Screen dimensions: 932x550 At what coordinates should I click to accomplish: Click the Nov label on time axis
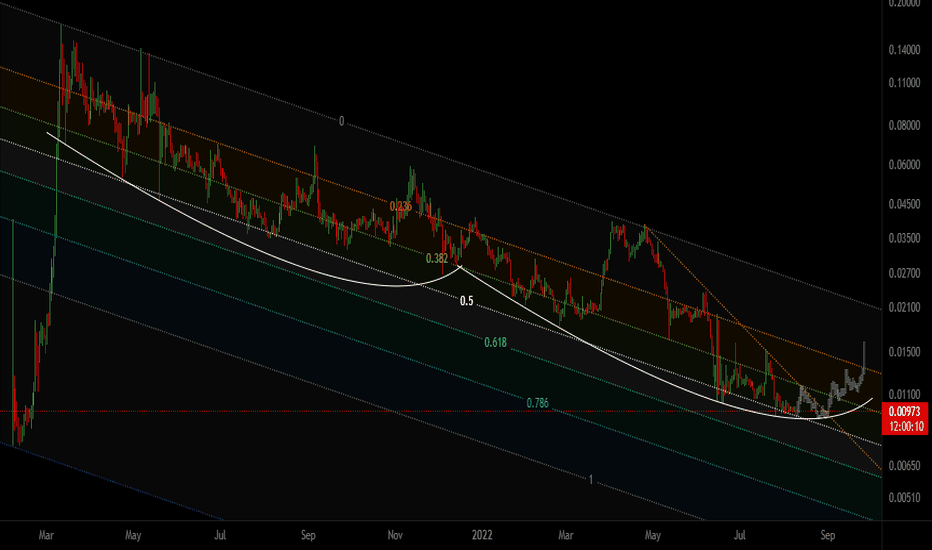pyautogui.click(x=395, y=535)
